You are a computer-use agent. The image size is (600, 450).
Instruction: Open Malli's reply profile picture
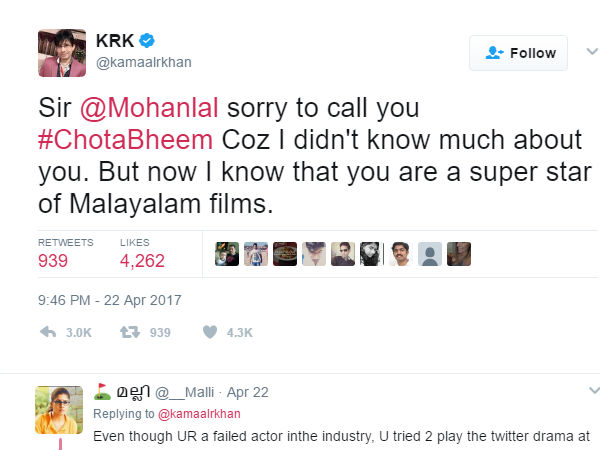(x=58, y=408)
